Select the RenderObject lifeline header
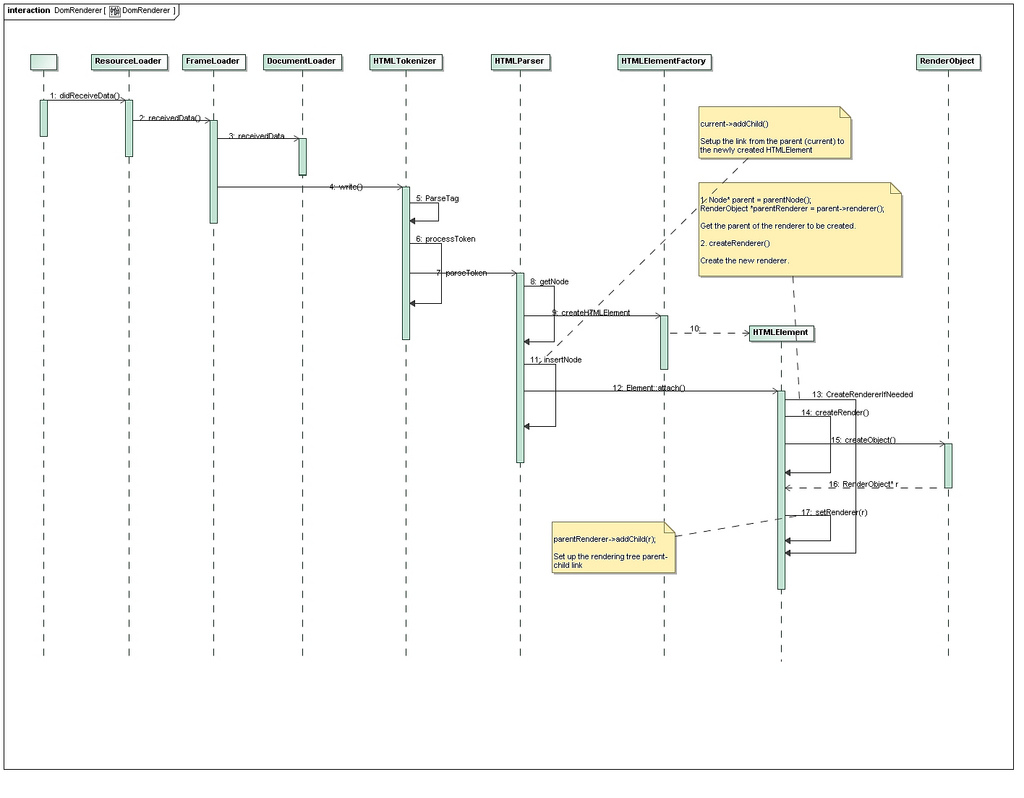This screenshot has width=1024, height=798. (x=947, y=61)
